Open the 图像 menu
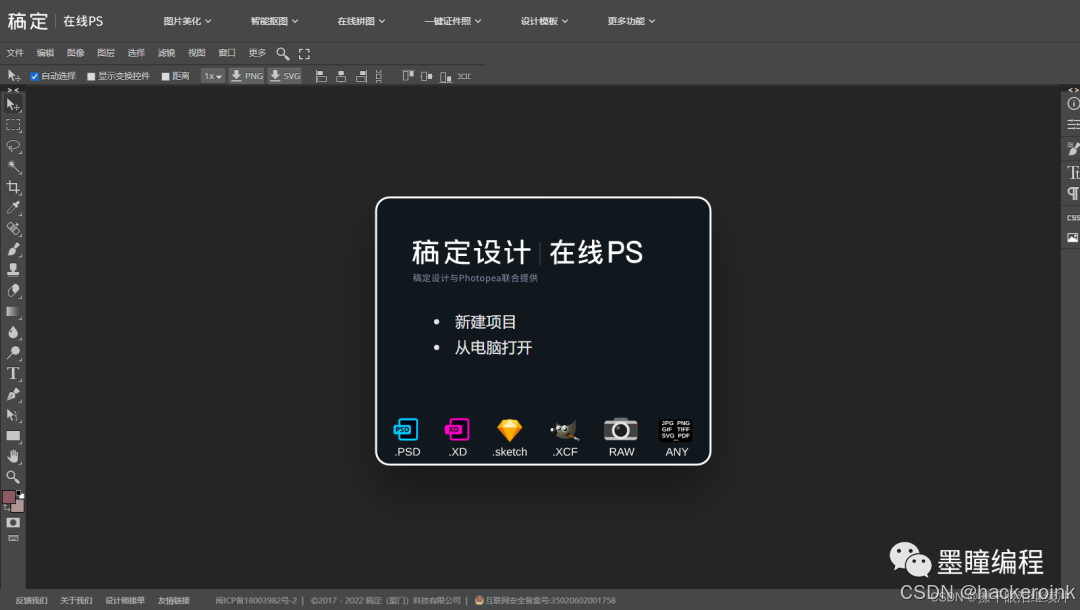The image size is (1080, 610). pyautogui.click(x=76, y=53)
